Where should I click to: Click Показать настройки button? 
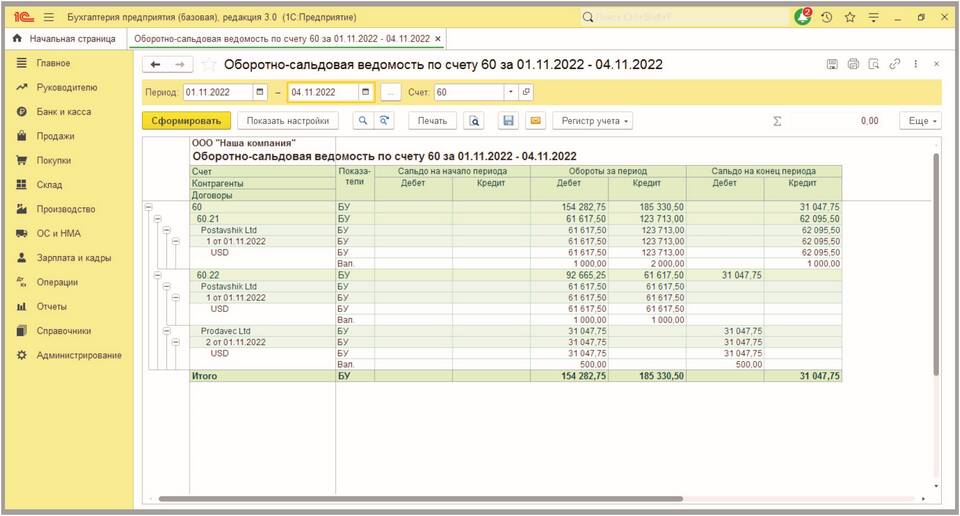point(287,121)
